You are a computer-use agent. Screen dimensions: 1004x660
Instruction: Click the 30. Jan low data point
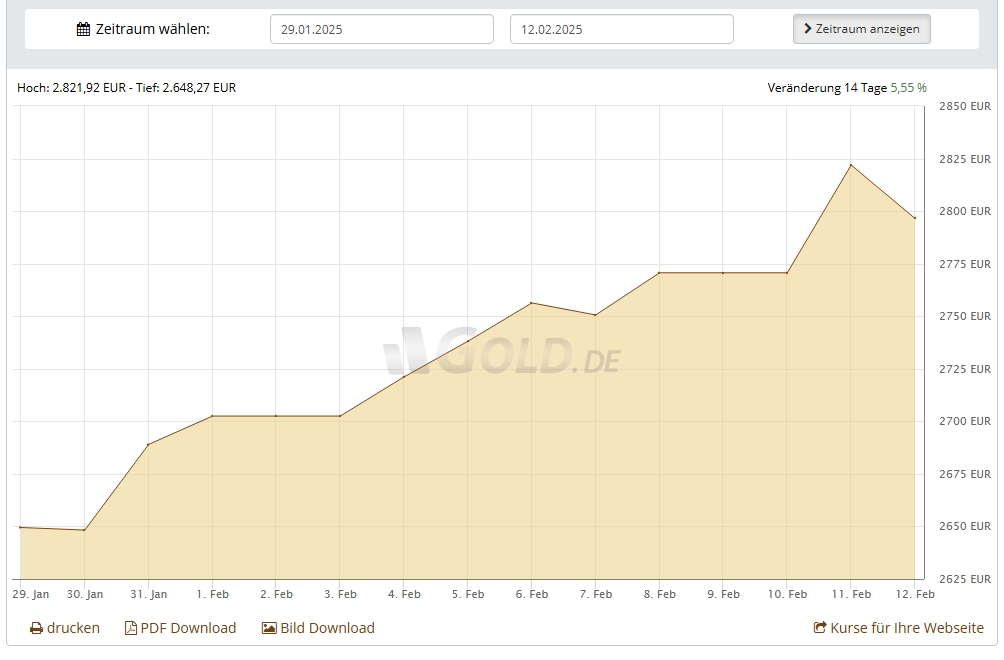(85, 530)
